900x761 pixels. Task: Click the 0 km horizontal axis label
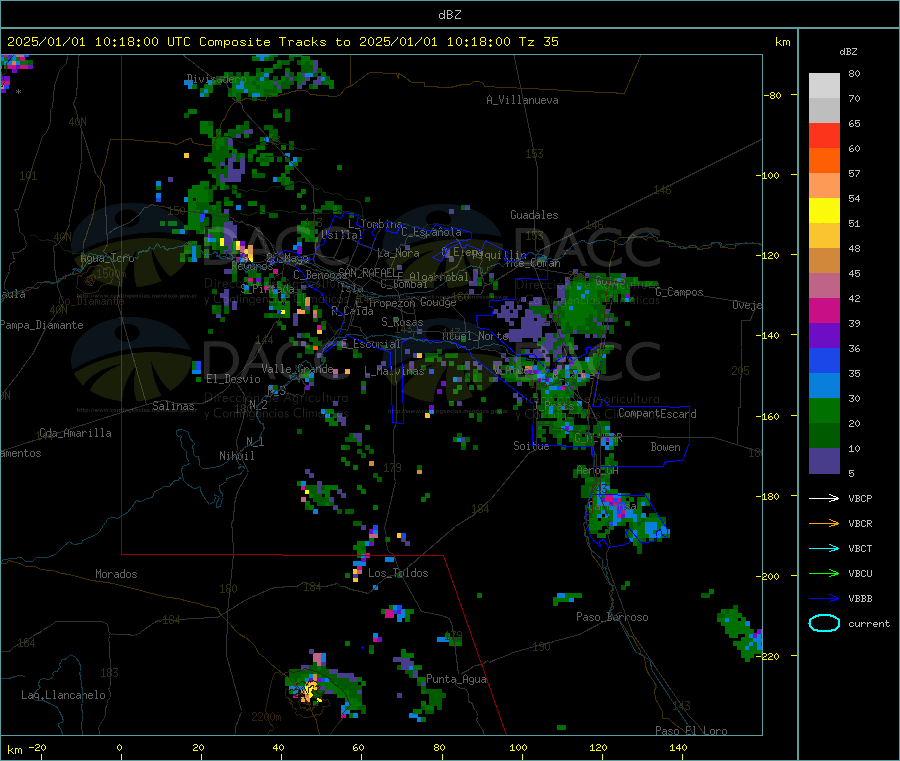(x=119, y=747)
